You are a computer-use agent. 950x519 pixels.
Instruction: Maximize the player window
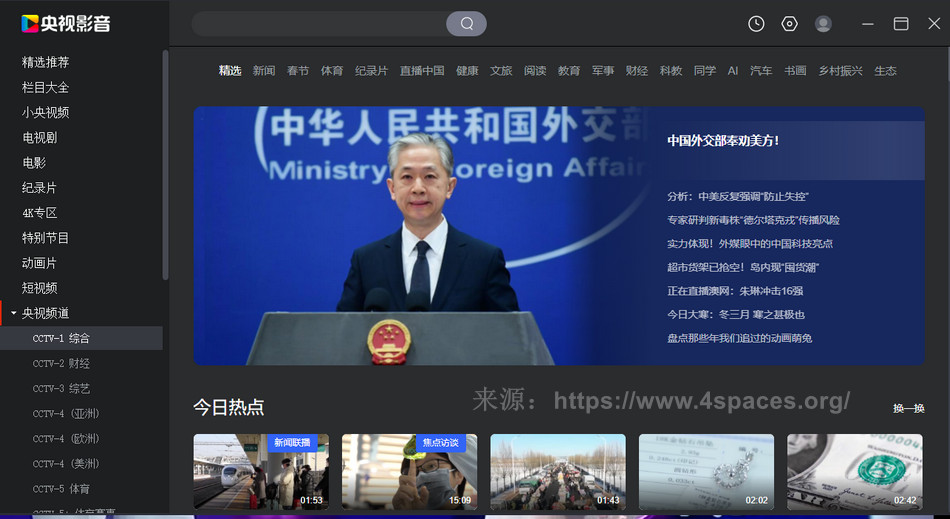pyautogui.click(x=901, y=24)
